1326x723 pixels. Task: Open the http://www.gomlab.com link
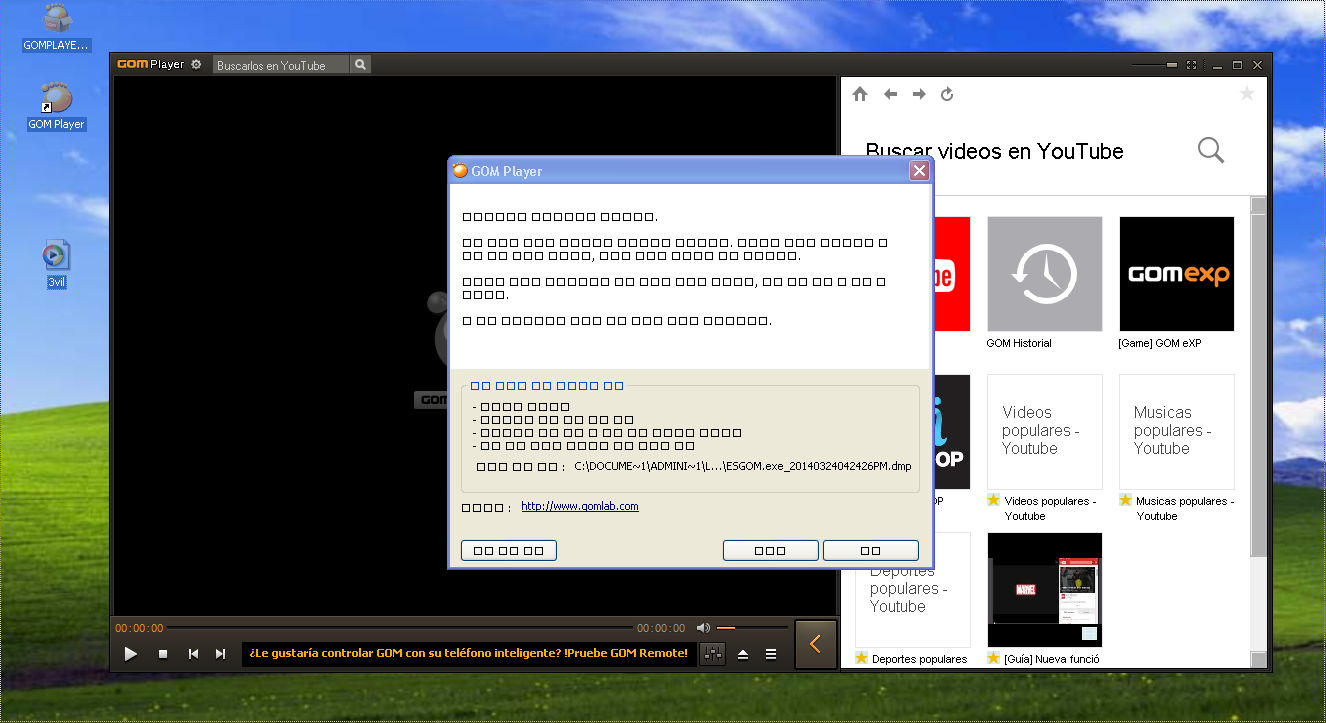click(580, 506)
